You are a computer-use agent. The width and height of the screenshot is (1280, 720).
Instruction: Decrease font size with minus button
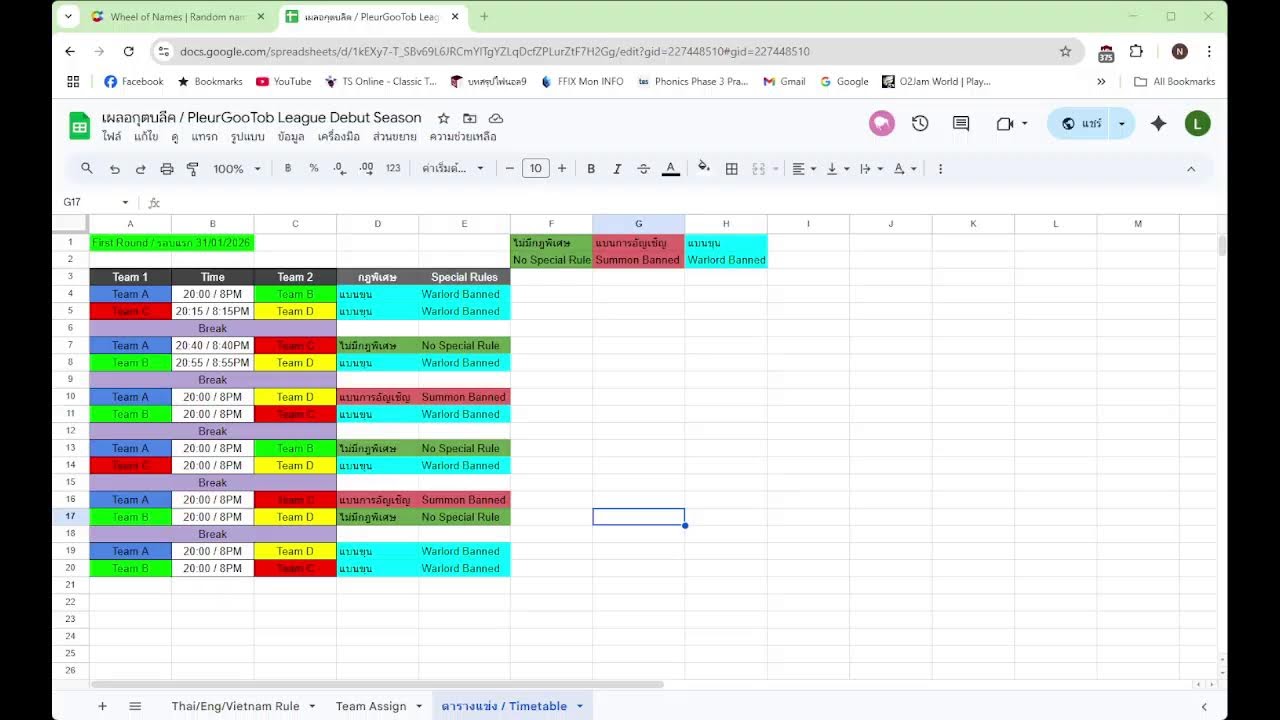click(x=510, y=169)
